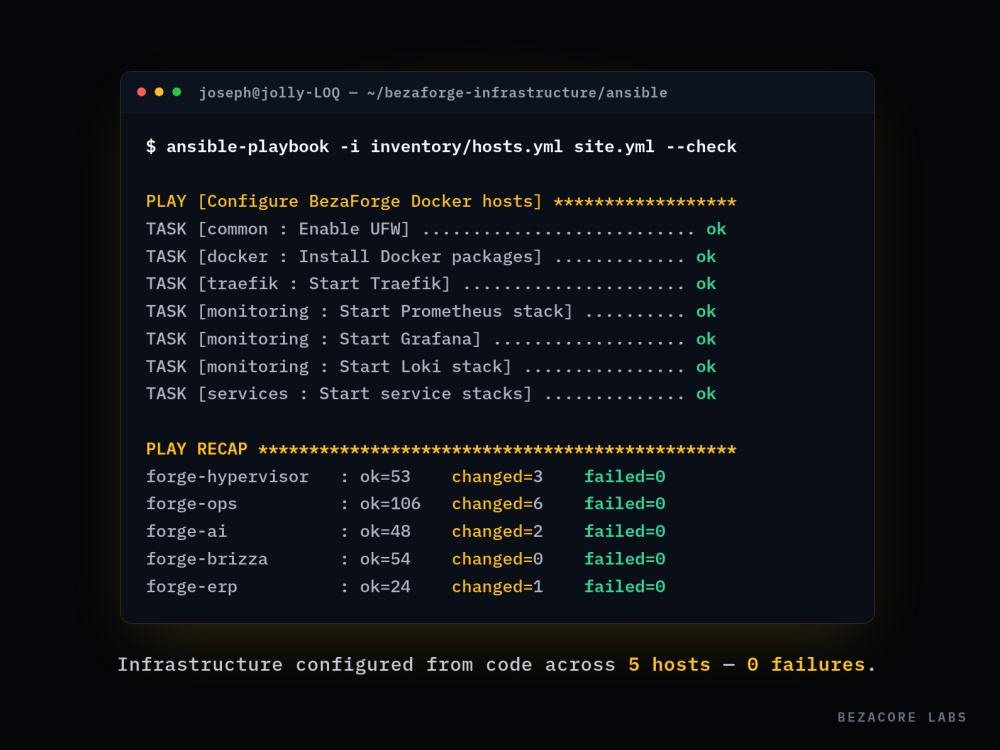Select the forge-hypervisor host name

(x=227, y=476)
